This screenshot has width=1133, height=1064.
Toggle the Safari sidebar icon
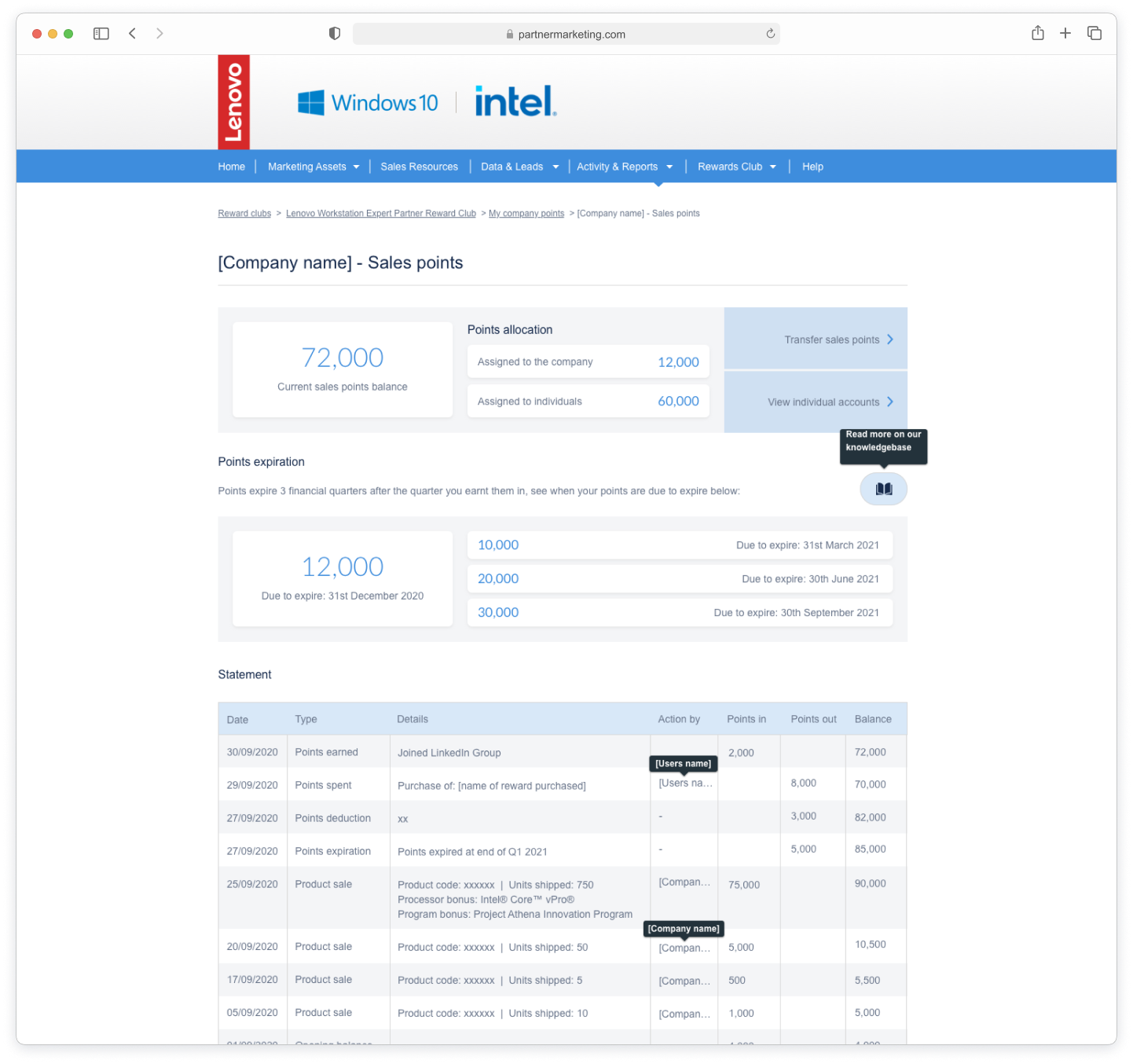(101, 34)
